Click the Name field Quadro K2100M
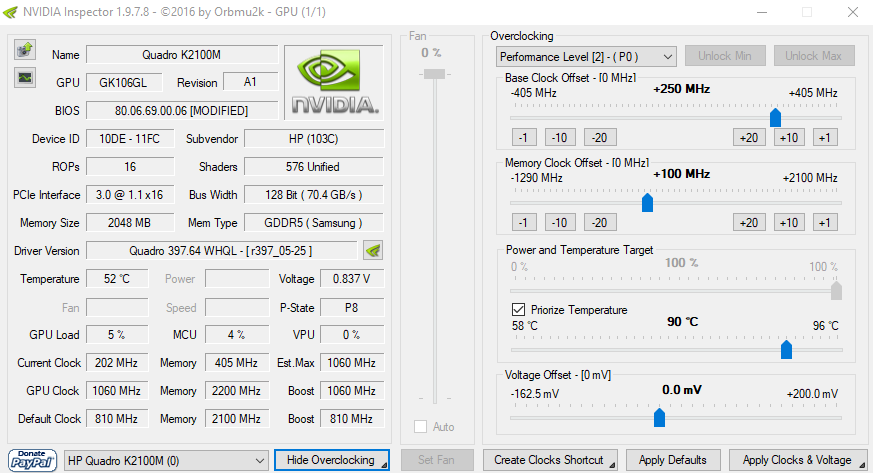Image resolution: width=873 pixels, height=473 pixels. pyautogui.click(x=182, y=55)
